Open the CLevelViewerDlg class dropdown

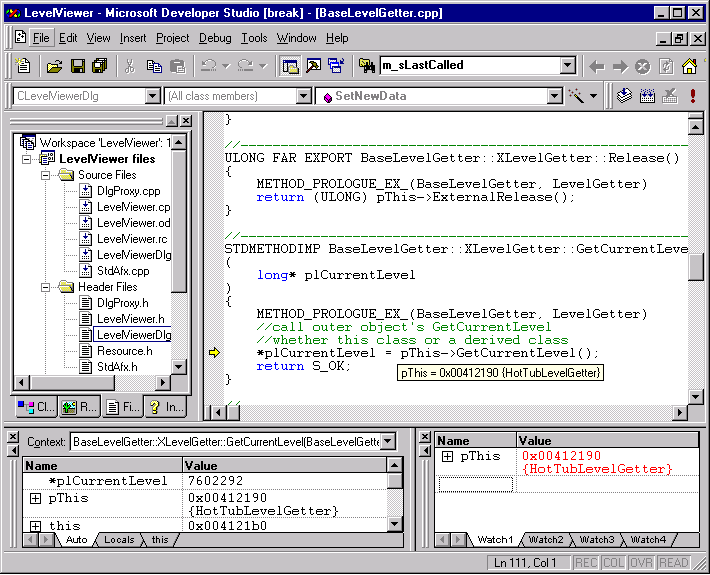[x=153, y=96]
